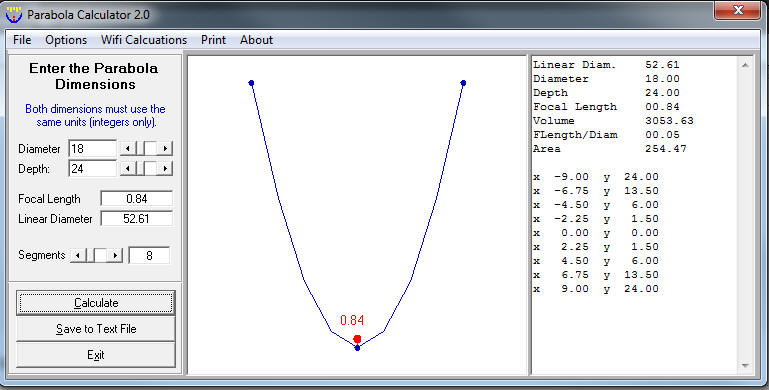Decrease Diameter with left arrow
This screenshot has width=769, height=390.
[x=128, y=148]
